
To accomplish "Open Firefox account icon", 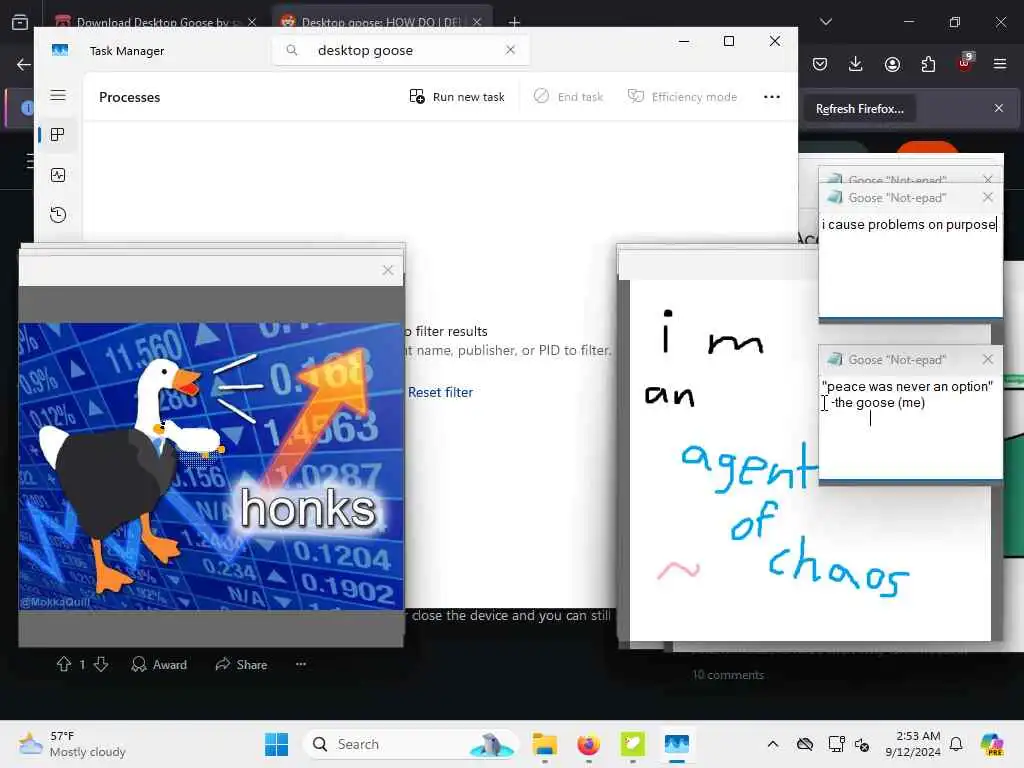I will coord(892,64).
